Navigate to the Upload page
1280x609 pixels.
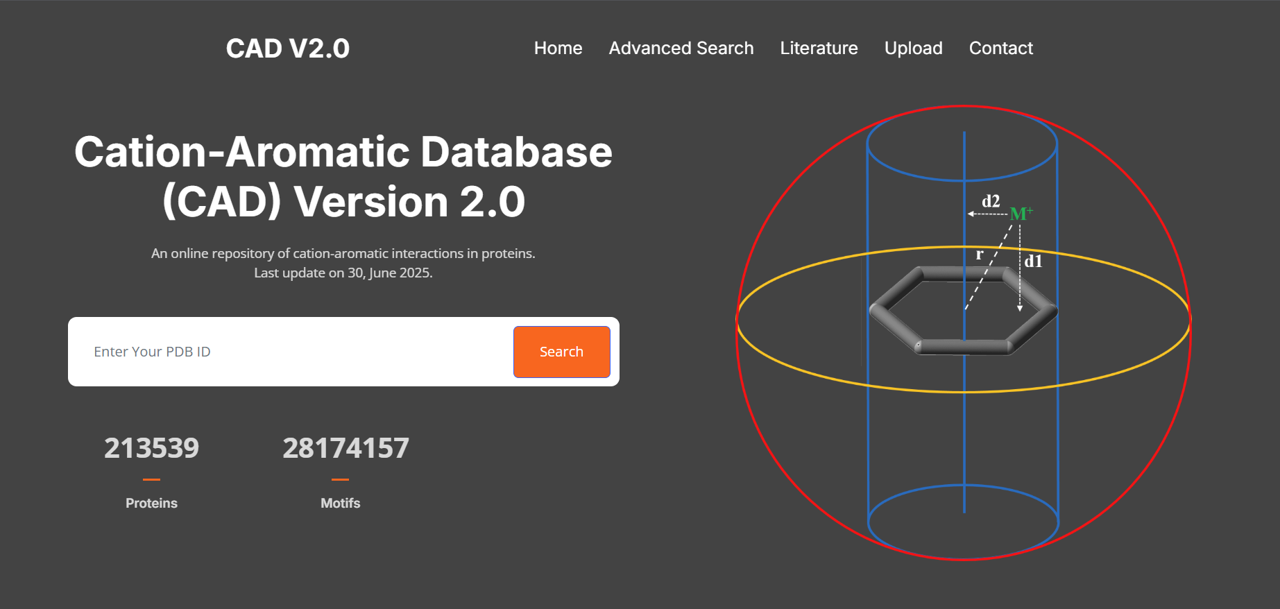pyautogui.click(x=913, y=47)
